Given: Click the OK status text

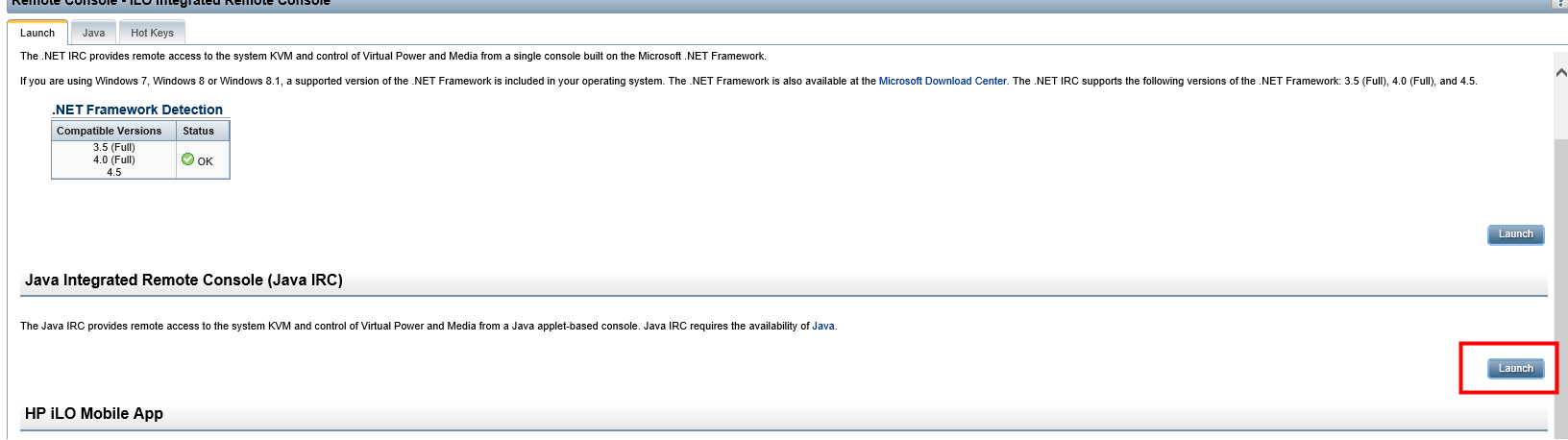Looking at the screenshot, I should pos(206,161).
